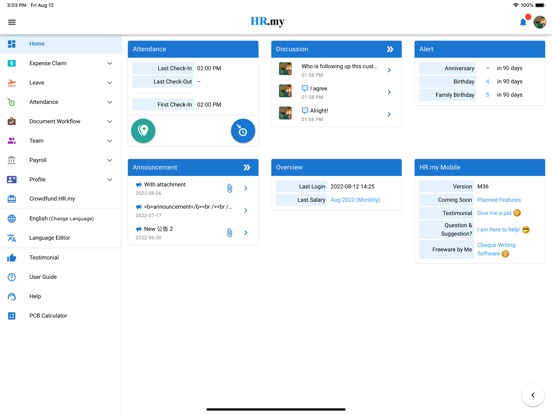Open 'Alright!' discussion arrow
This screenshot has height=414, width=552.
point(389,114)
